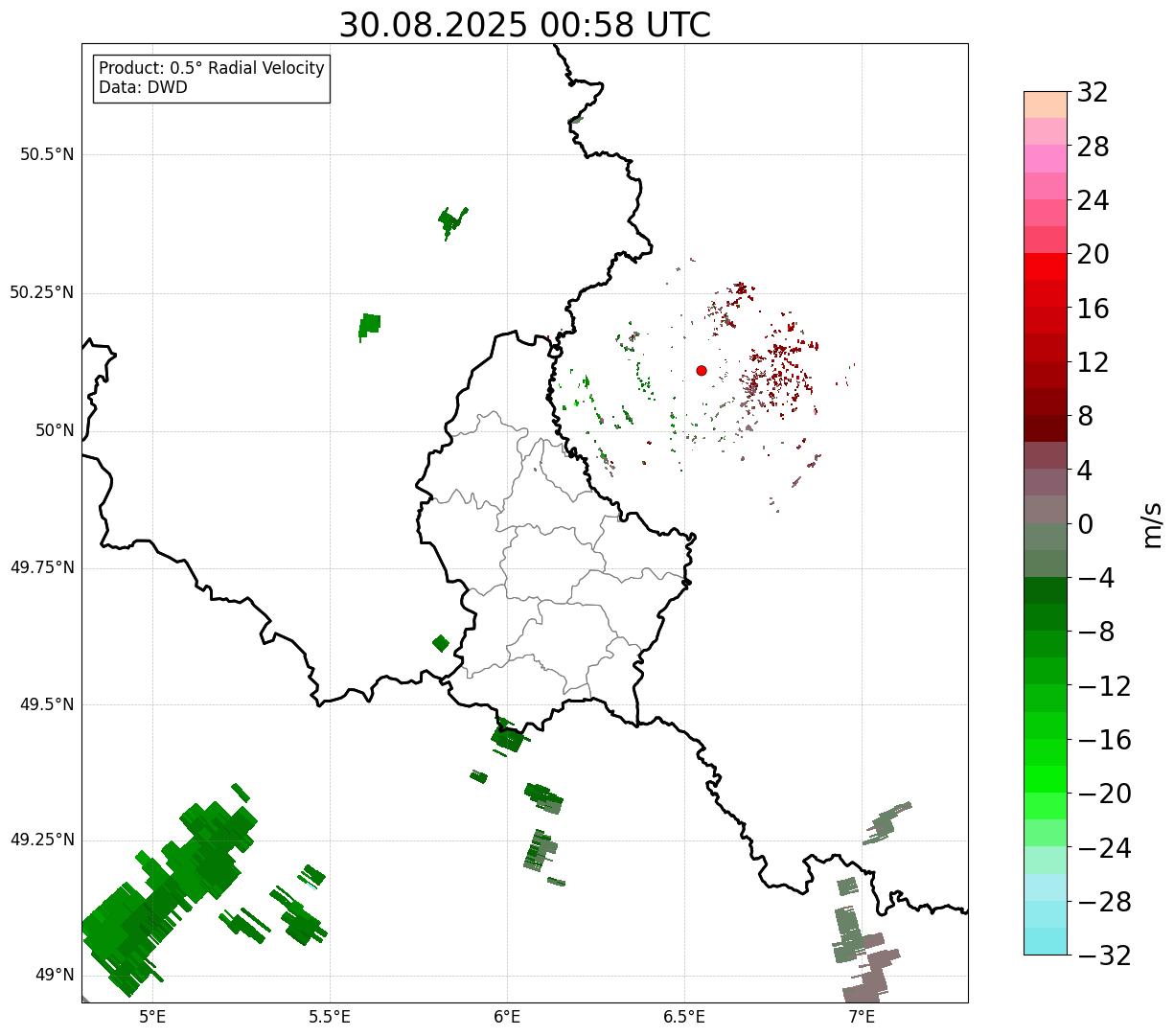Click 'Product: 0.5° Radial Velocity' legend text

[212, 69]
